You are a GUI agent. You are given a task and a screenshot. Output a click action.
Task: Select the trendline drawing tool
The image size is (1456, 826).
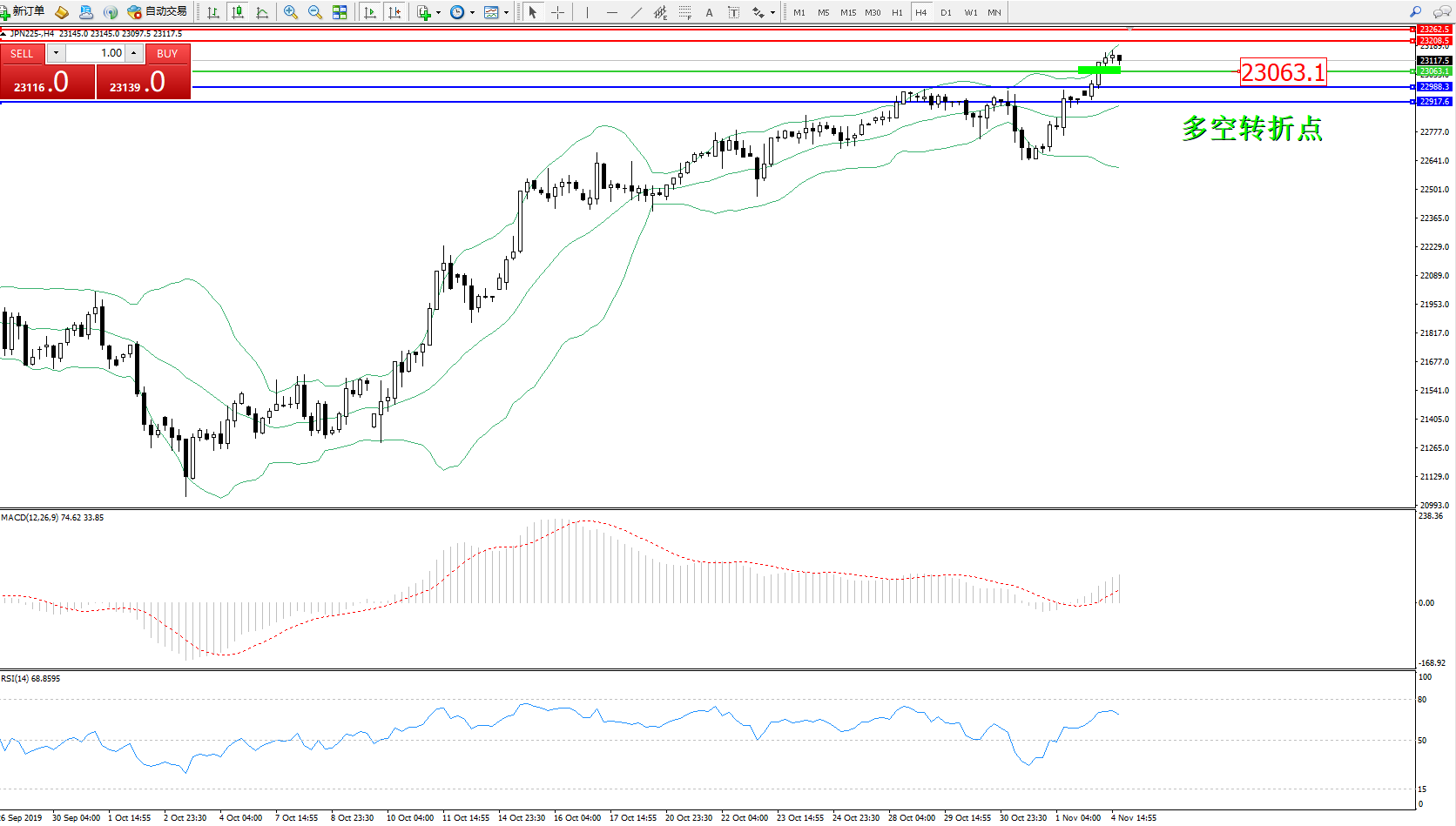click(x=637, y=12)
